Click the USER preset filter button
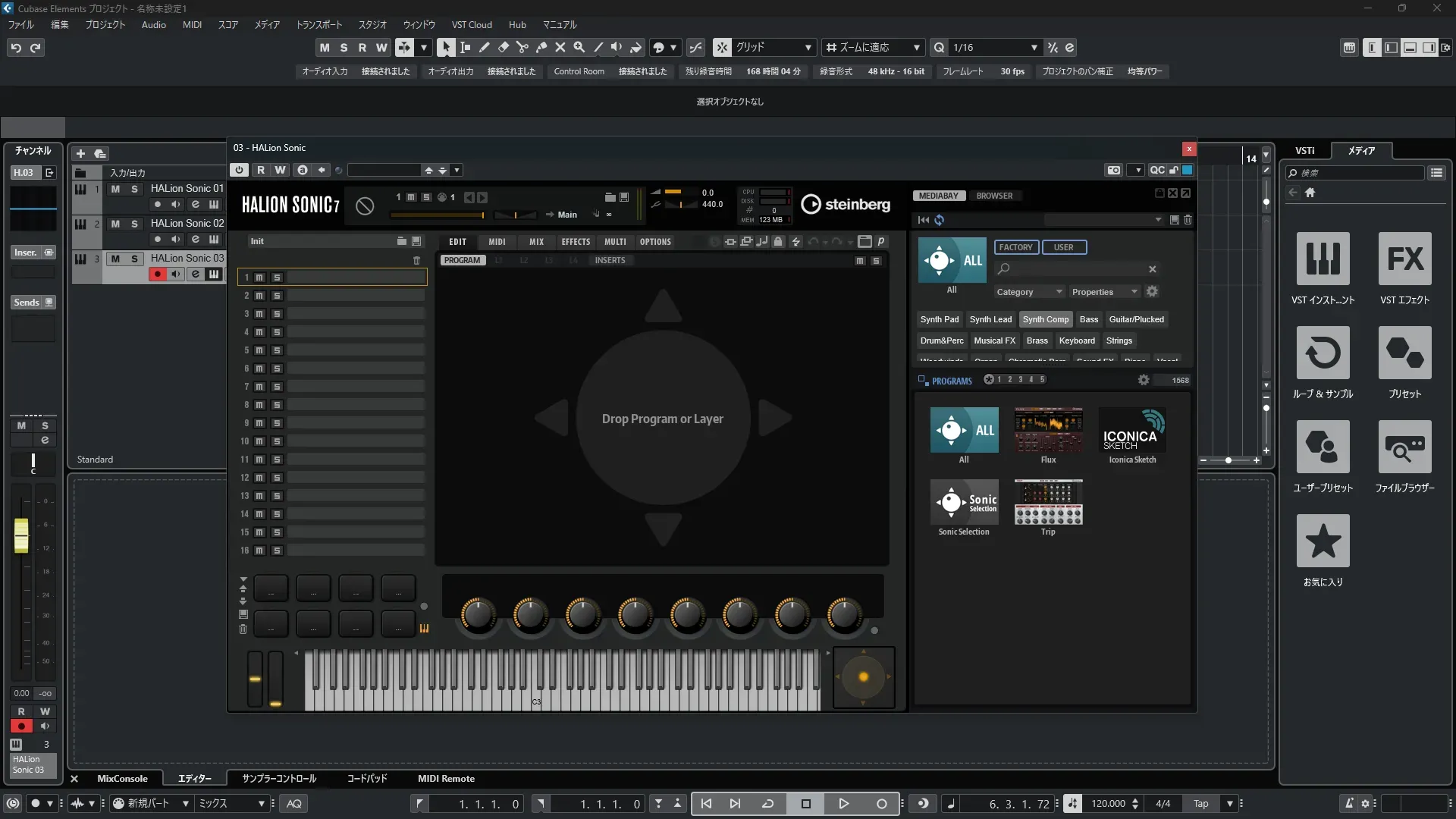Viewport: 1456px width, 819px height. [x=1063, y=247]
